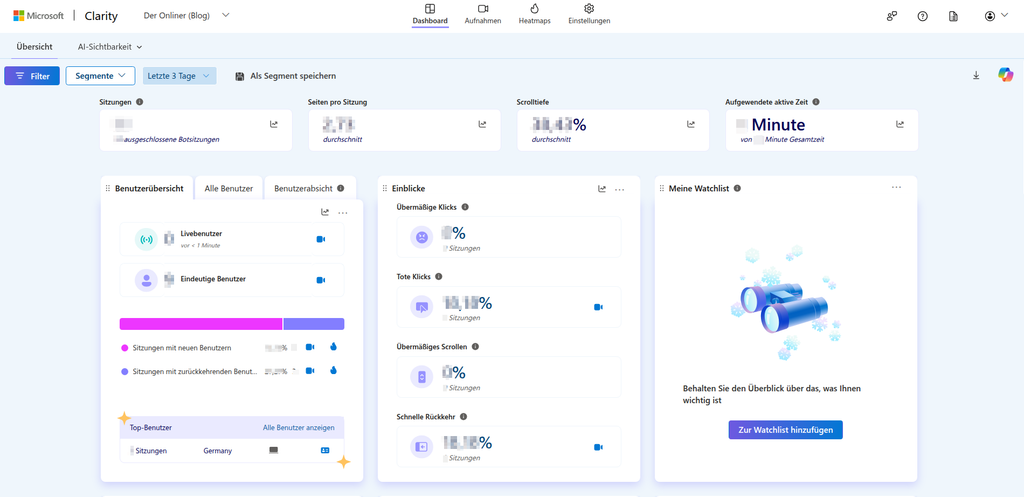The image size is (1024, 497).
Task: Show info for Aufgewendete aktive Zeit
Action: pyautogui.click(x=816, y=102)
